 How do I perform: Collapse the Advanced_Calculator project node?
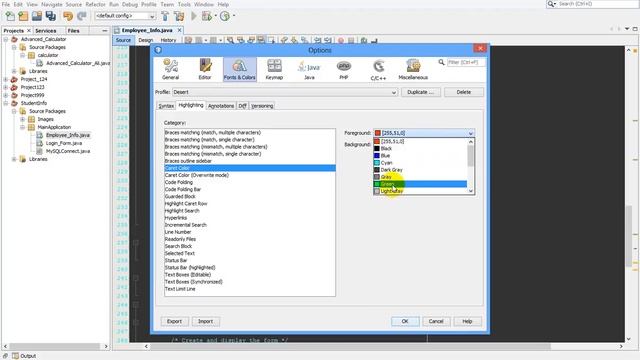(x=6, y=40)
